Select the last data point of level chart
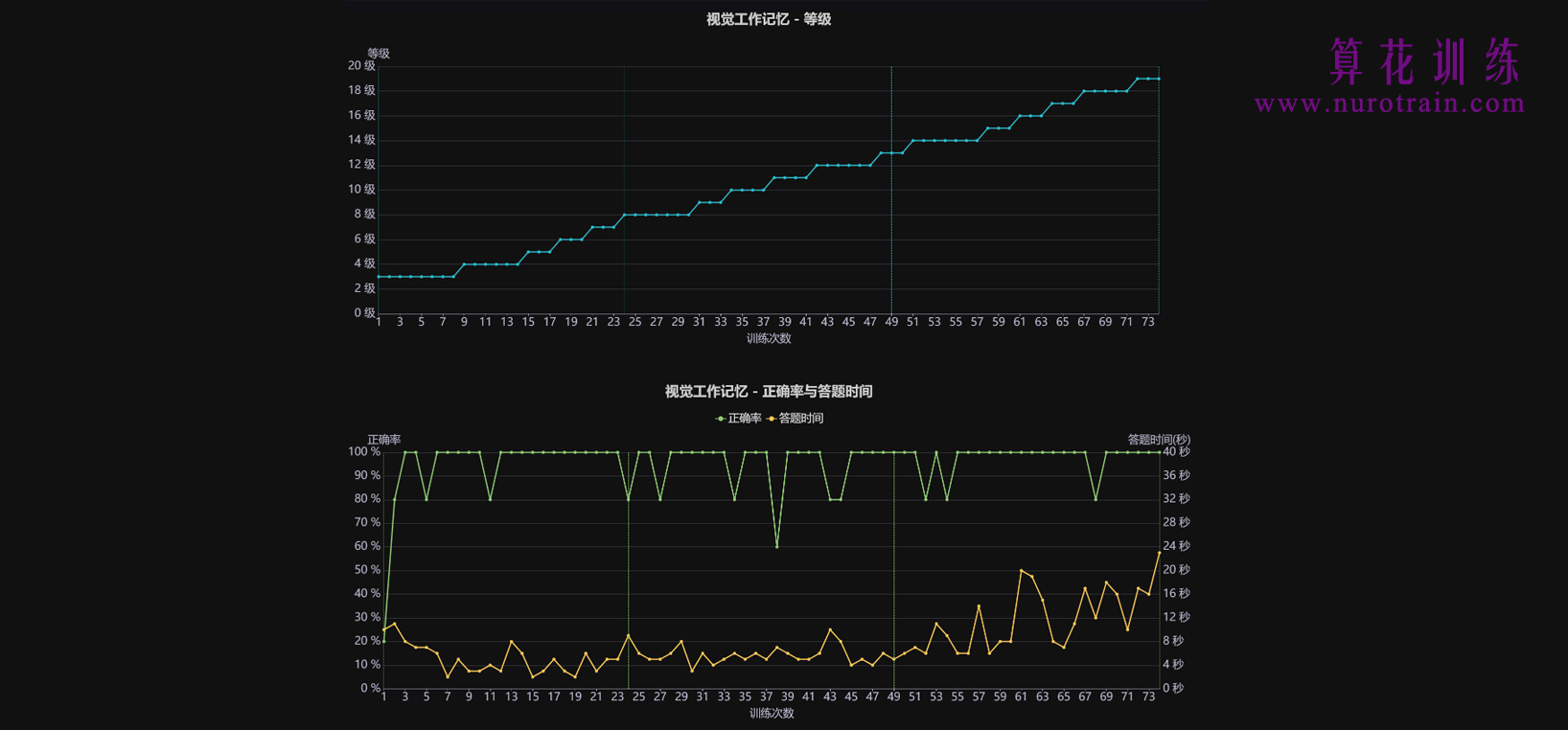Viewport: 1568px width, 730px height. coord(1159,79)
